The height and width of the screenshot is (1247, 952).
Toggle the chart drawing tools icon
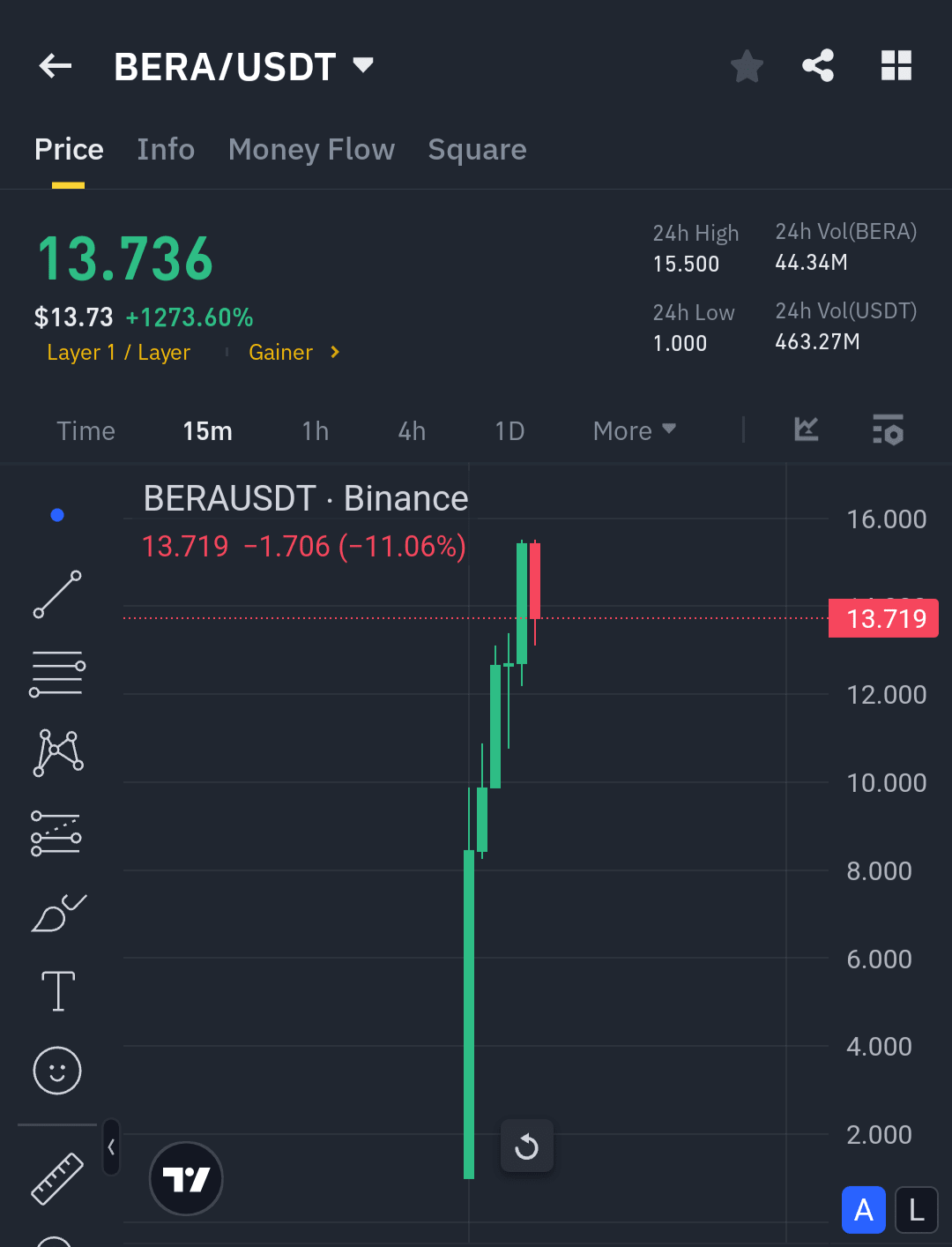click(x=807, y=429)
